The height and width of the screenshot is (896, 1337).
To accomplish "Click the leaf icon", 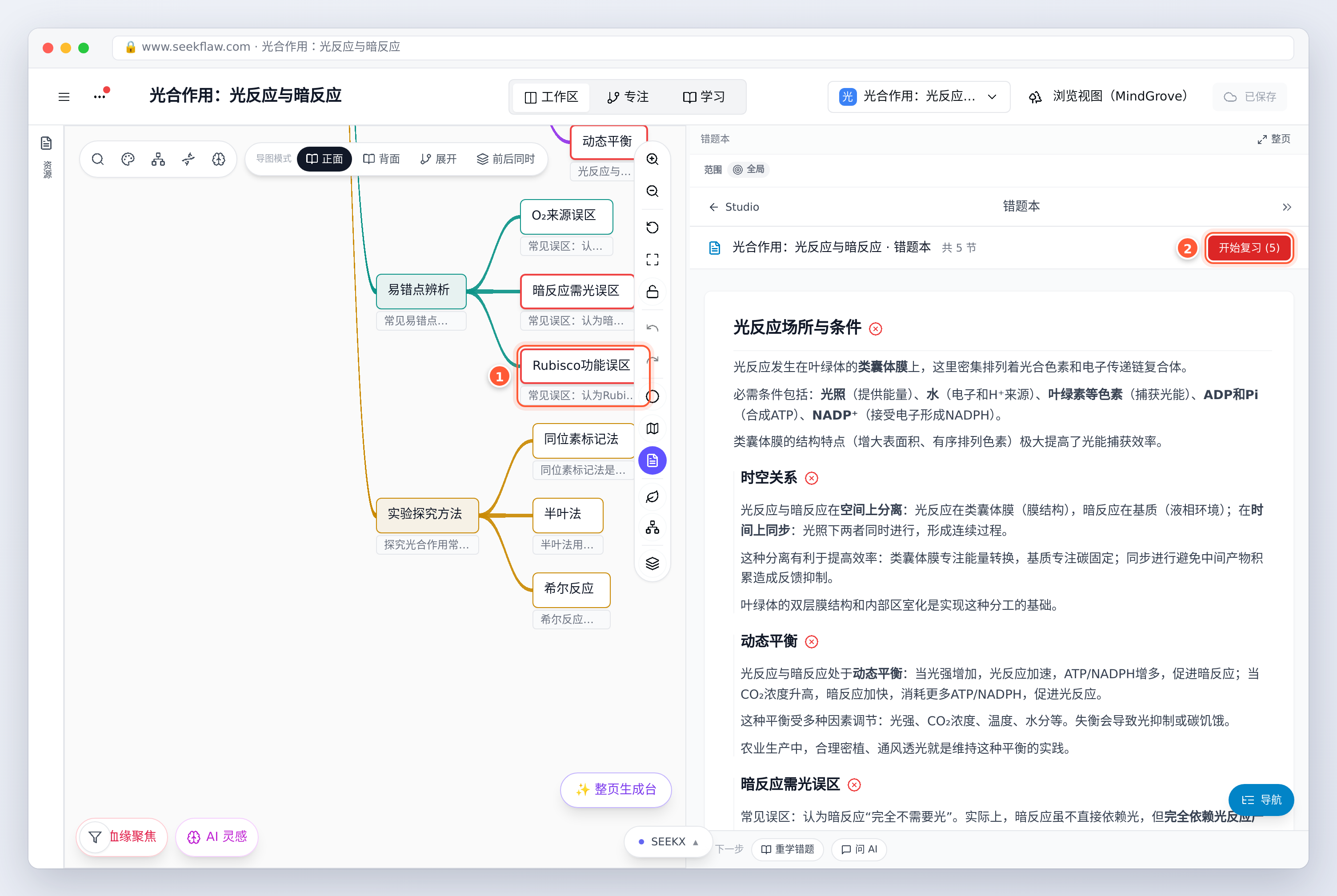I will [652, 496].
